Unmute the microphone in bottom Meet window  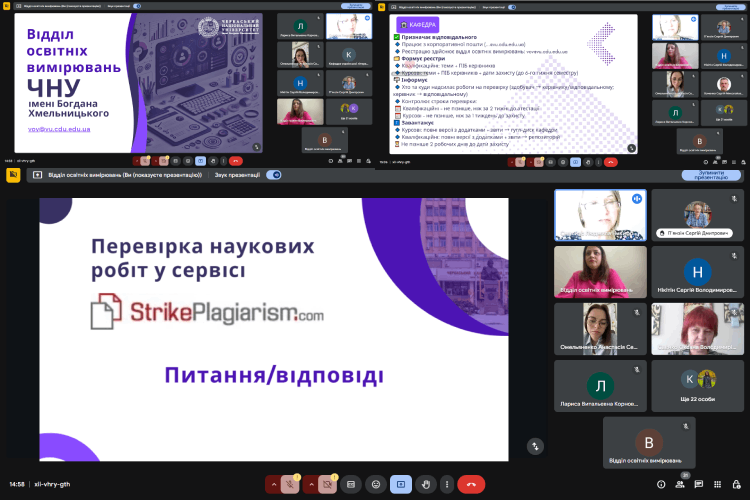[x=290, y=485]
